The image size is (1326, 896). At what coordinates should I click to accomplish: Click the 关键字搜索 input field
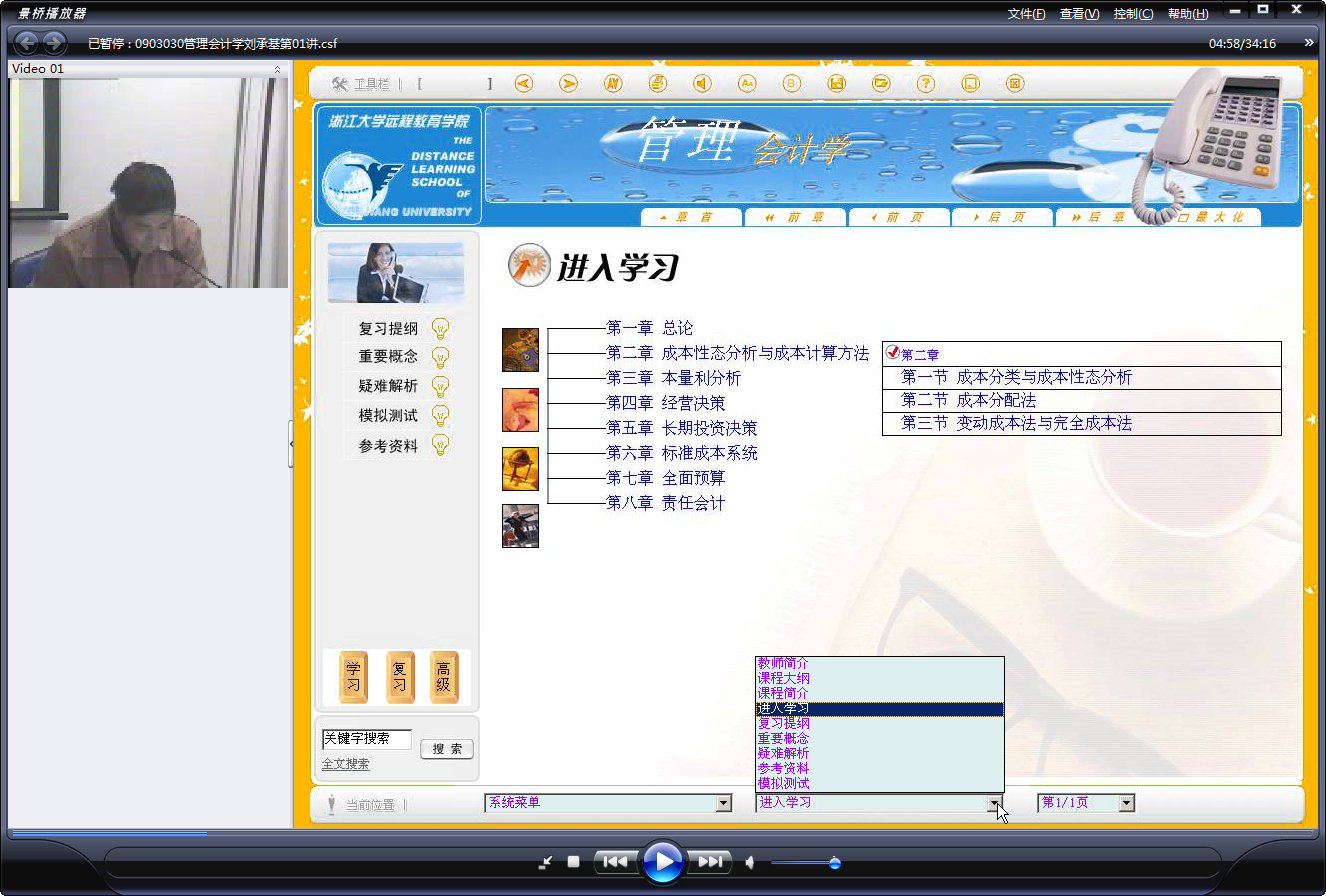click(366, 739)
